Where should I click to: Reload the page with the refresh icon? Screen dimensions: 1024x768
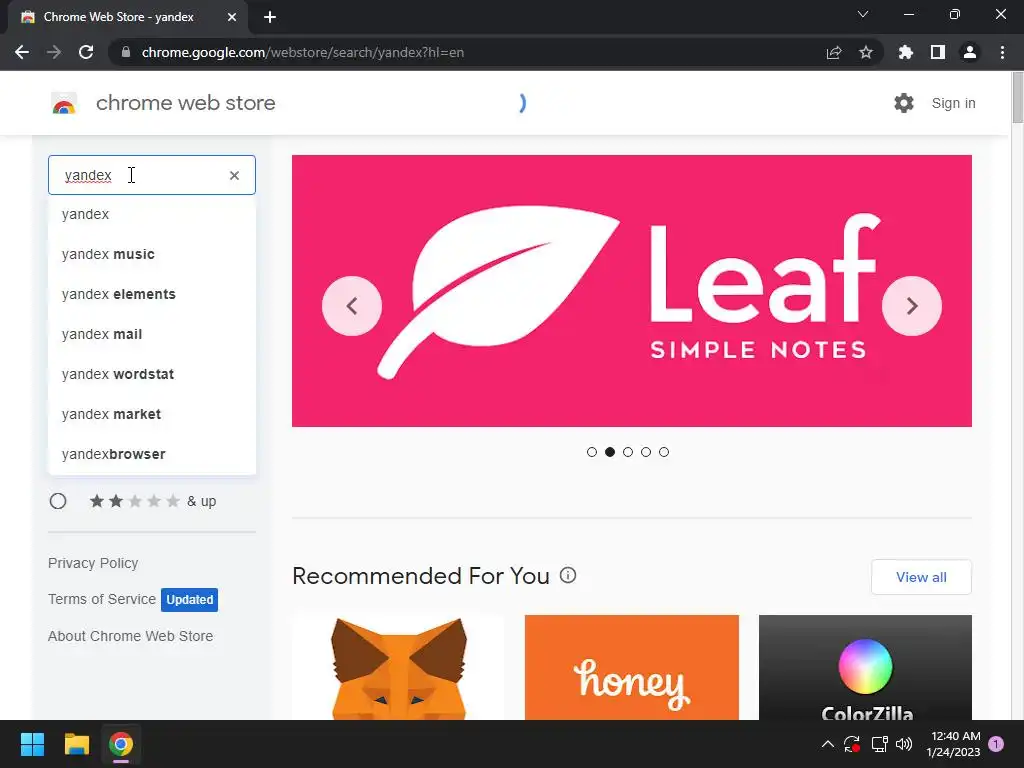point(86,52)
